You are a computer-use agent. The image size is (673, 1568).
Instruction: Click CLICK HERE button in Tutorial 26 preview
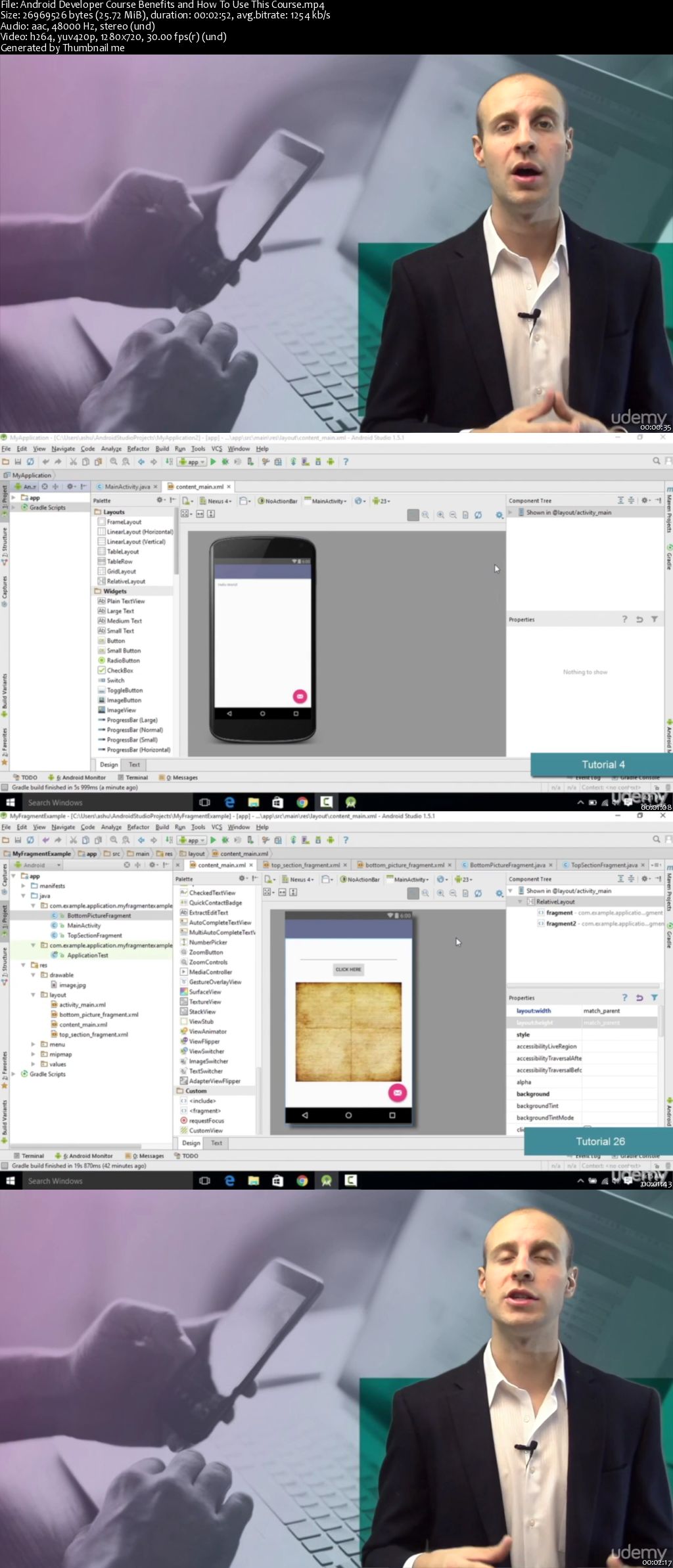348,970
